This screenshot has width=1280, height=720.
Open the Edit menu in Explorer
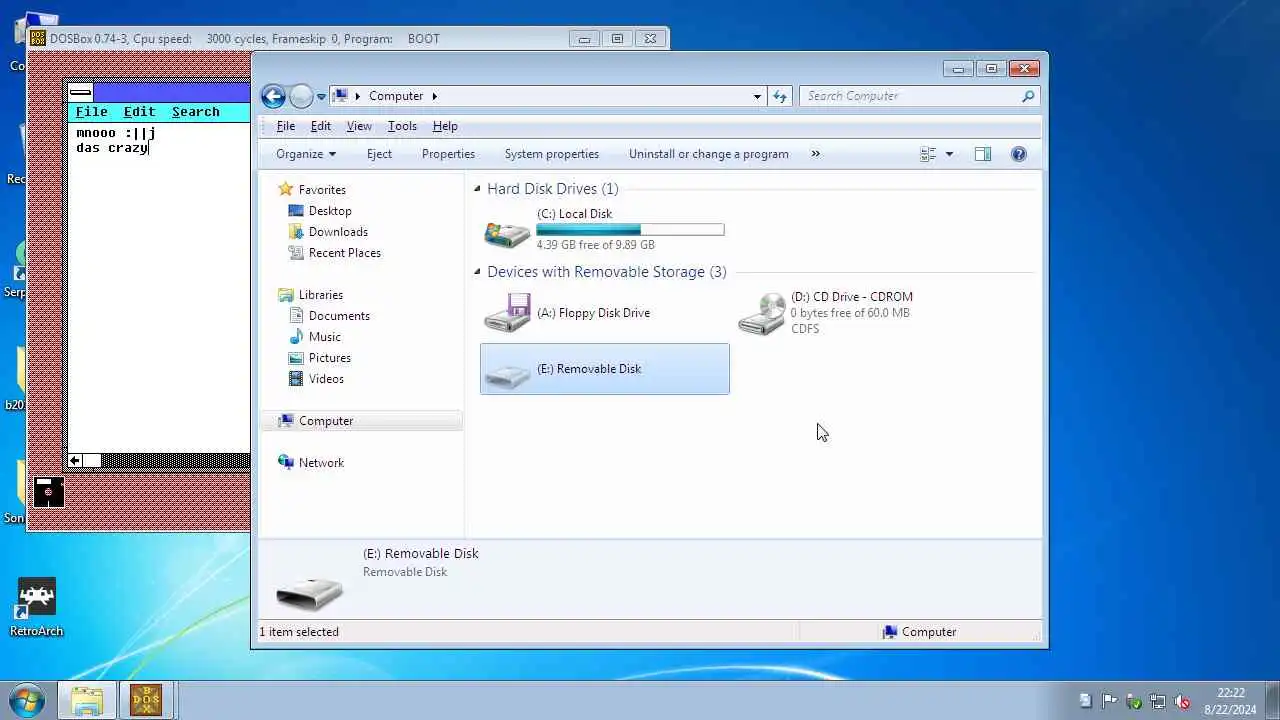click(320, 126)
